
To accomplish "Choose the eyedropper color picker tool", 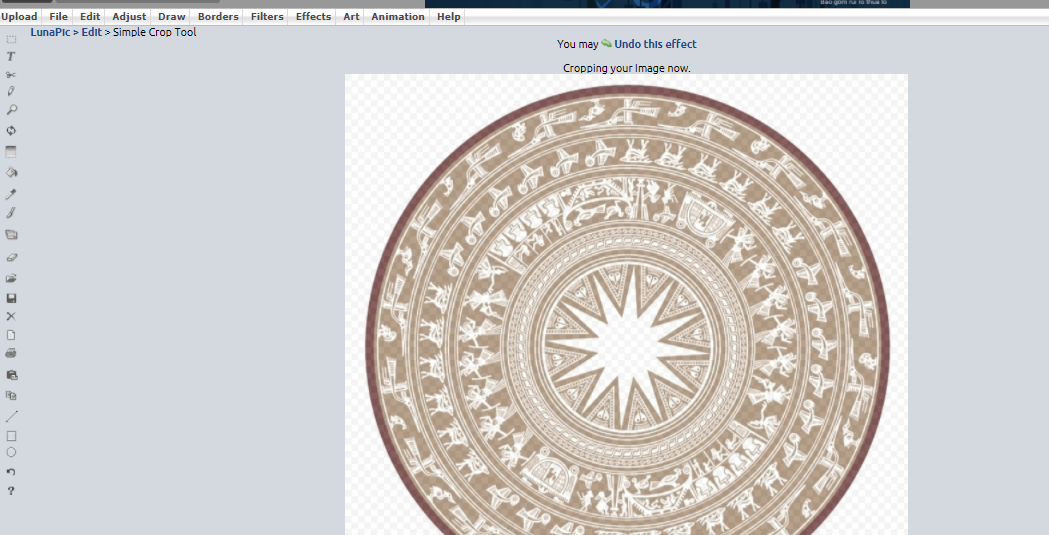I will (x=11, y=193).
